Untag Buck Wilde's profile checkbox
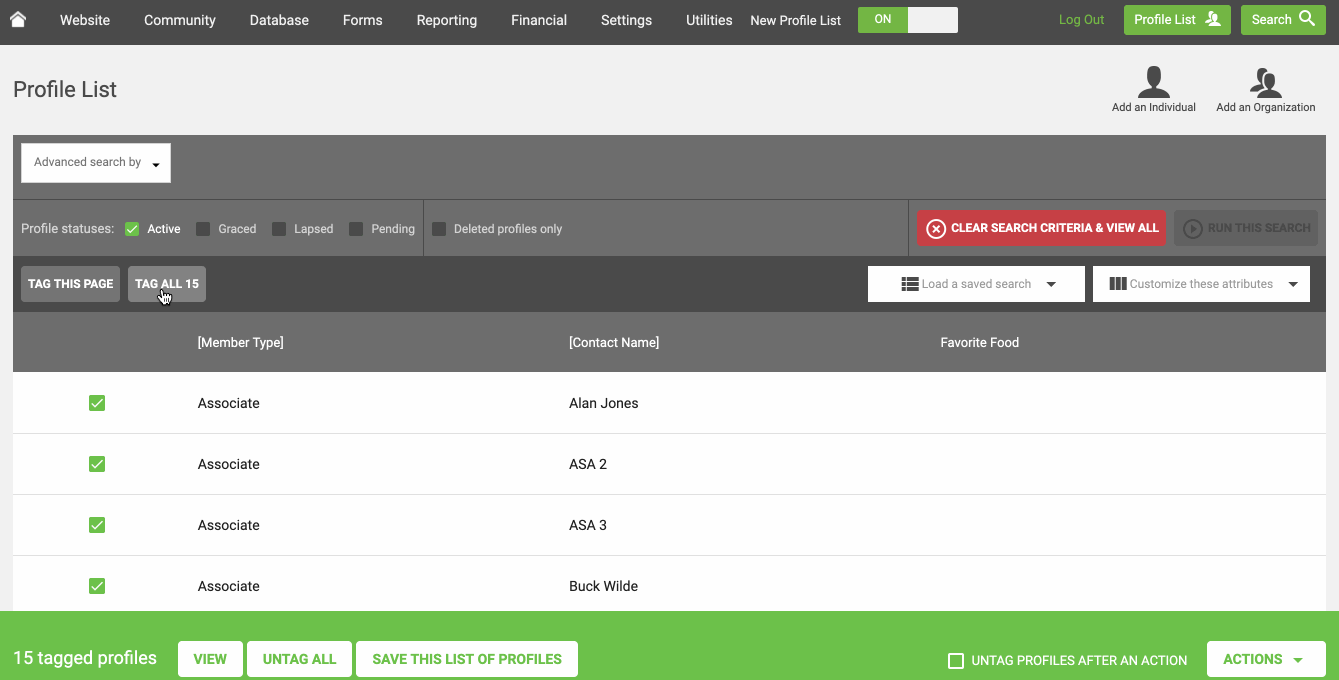 coord(97,586)
